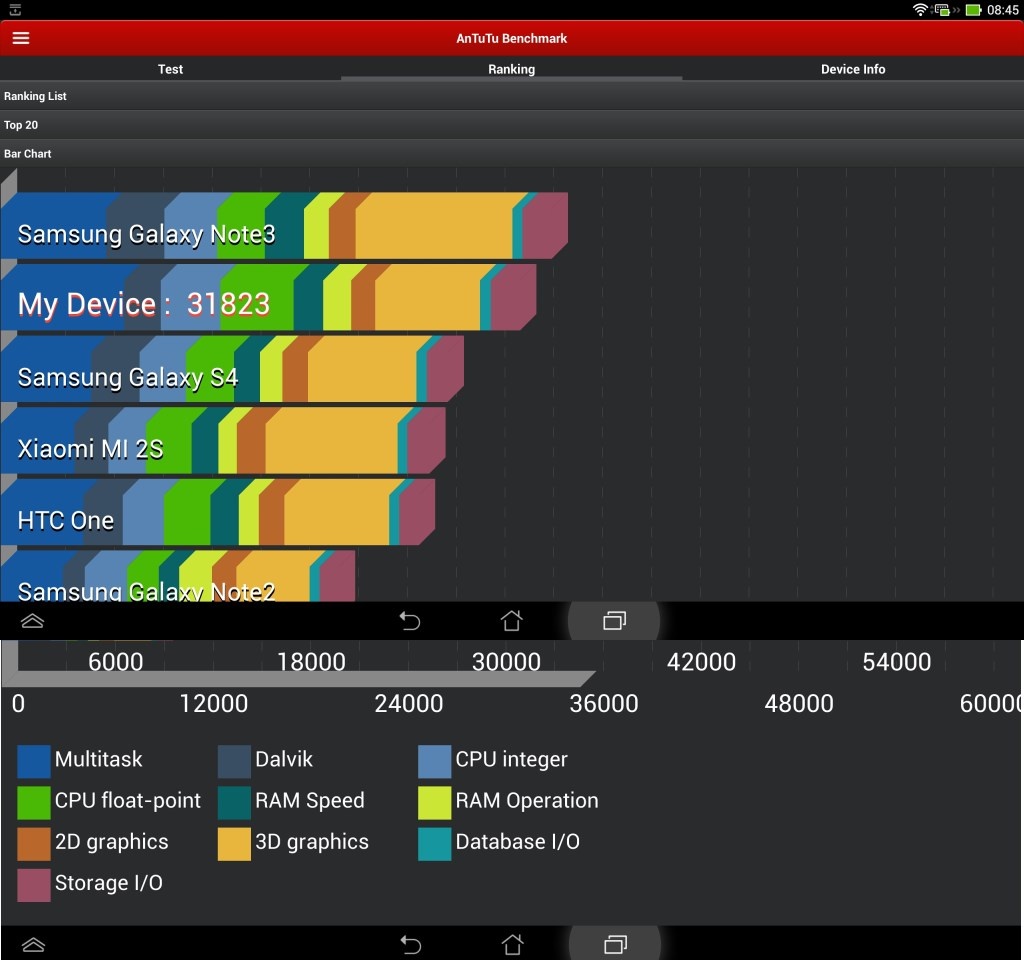Tap the upper home navigation icon
Image resolution: width=1024 pixels, height=960 pixels.
click(x=511, y=620)
